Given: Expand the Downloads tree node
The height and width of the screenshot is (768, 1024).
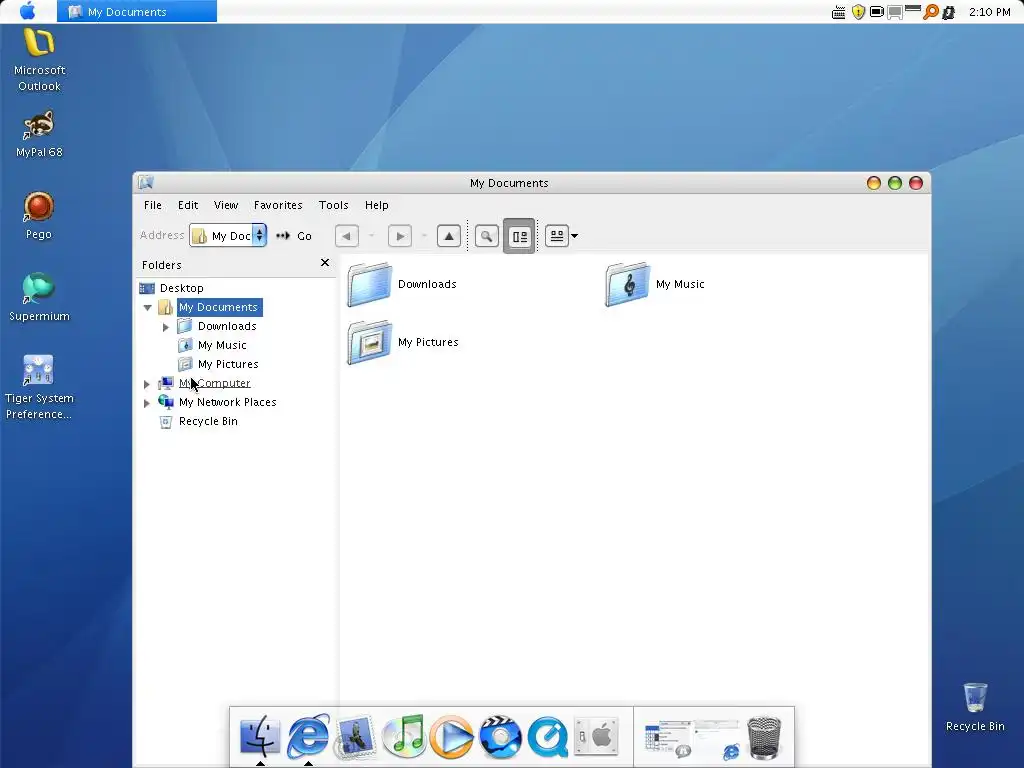Looking at the screenshot, I should click(x=166, y=327).
